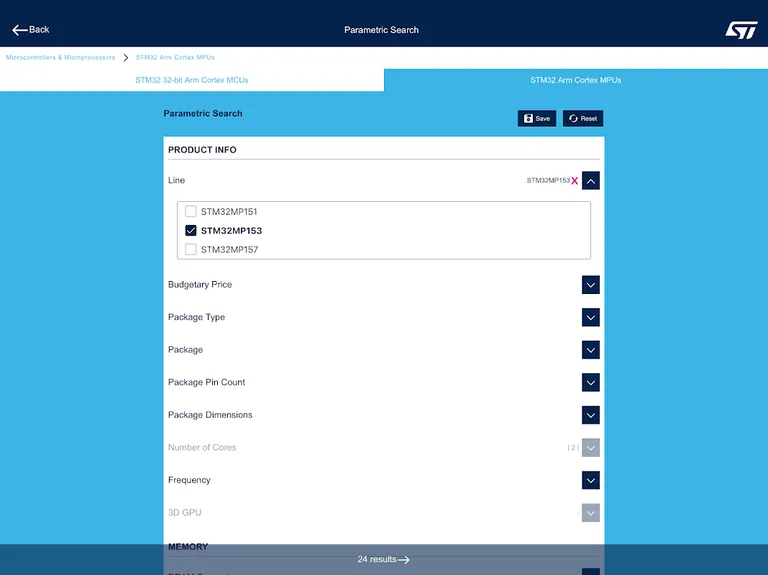Viewport: 768px width, 575px height.
Task: Check the STM32MP151 checkbox
Action: tap(191, 212)
